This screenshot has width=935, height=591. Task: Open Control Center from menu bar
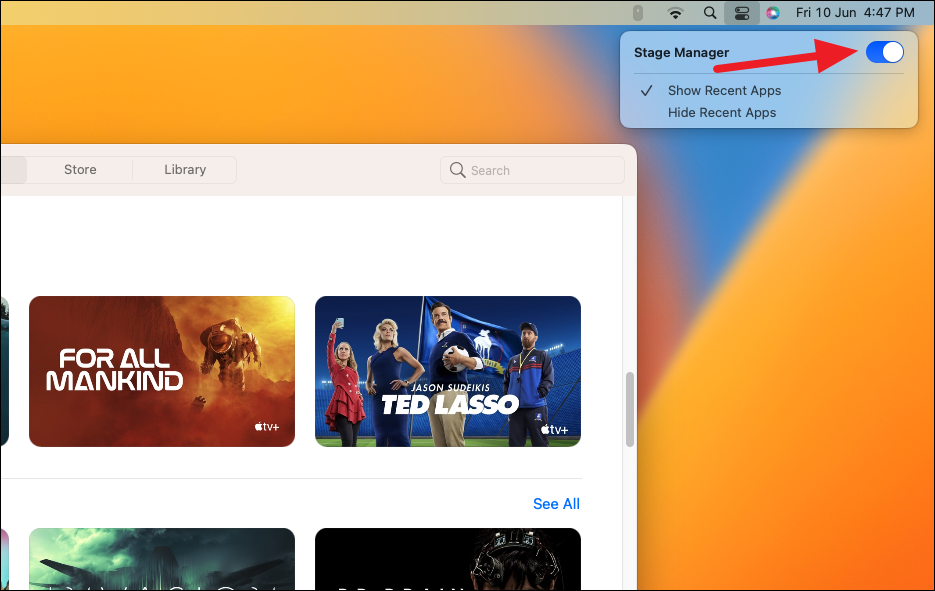pyautogui.click(x=742, y=13)
